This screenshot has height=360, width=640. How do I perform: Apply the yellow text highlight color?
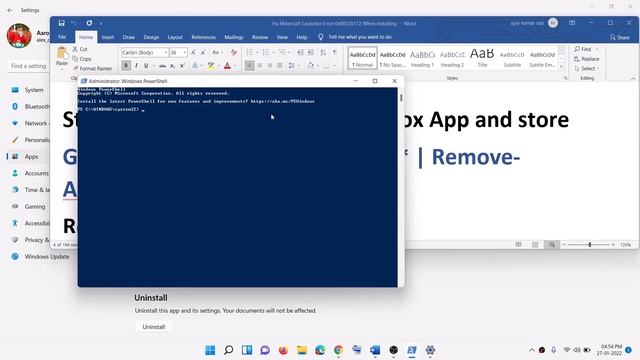point(211,65)
